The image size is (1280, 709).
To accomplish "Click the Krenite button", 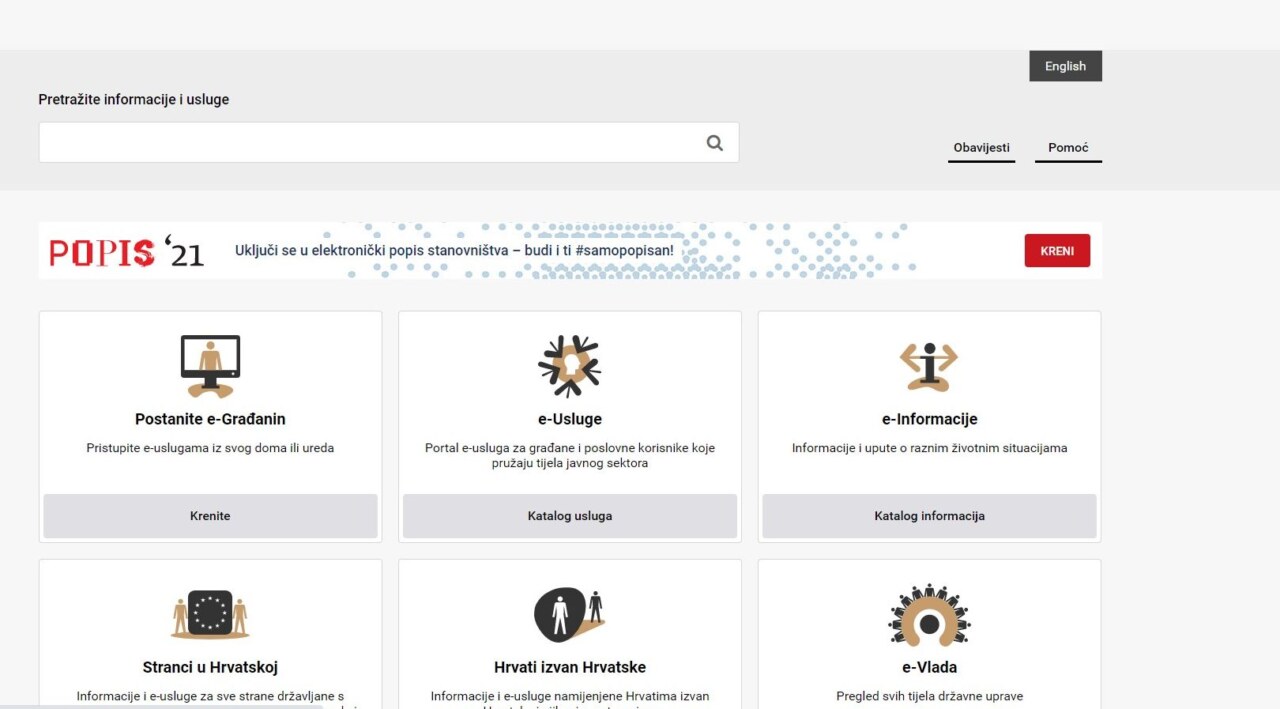I will (210, 516).
